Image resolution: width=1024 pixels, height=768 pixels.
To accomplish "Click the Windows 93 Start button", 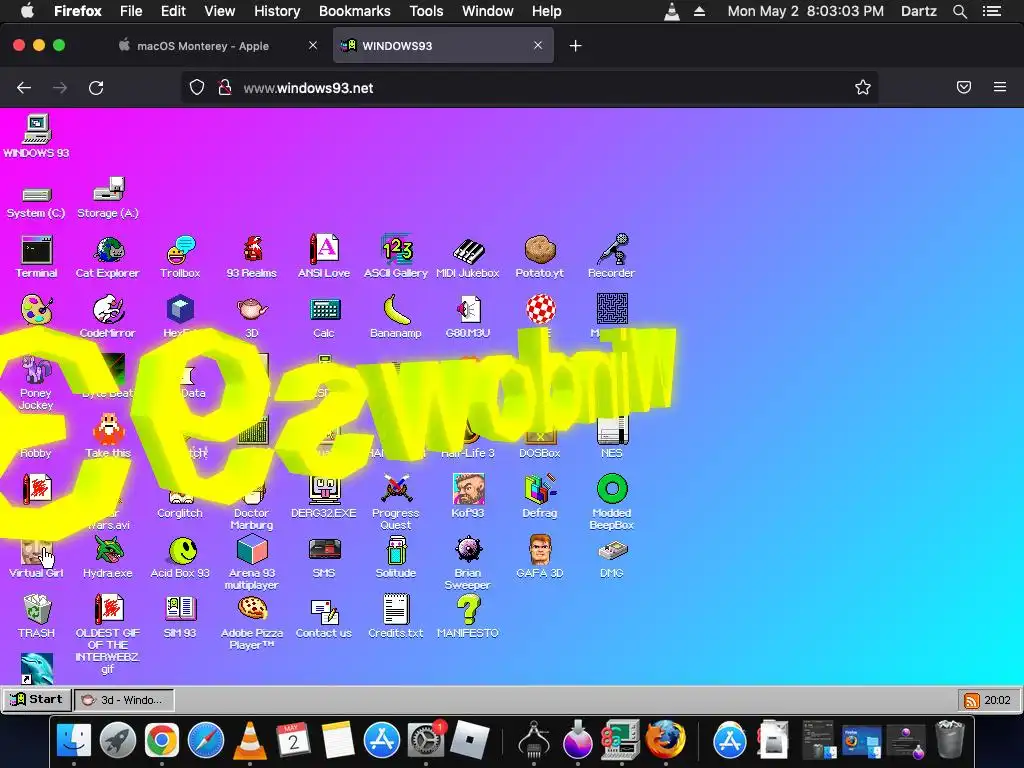I will coord(37,699).
